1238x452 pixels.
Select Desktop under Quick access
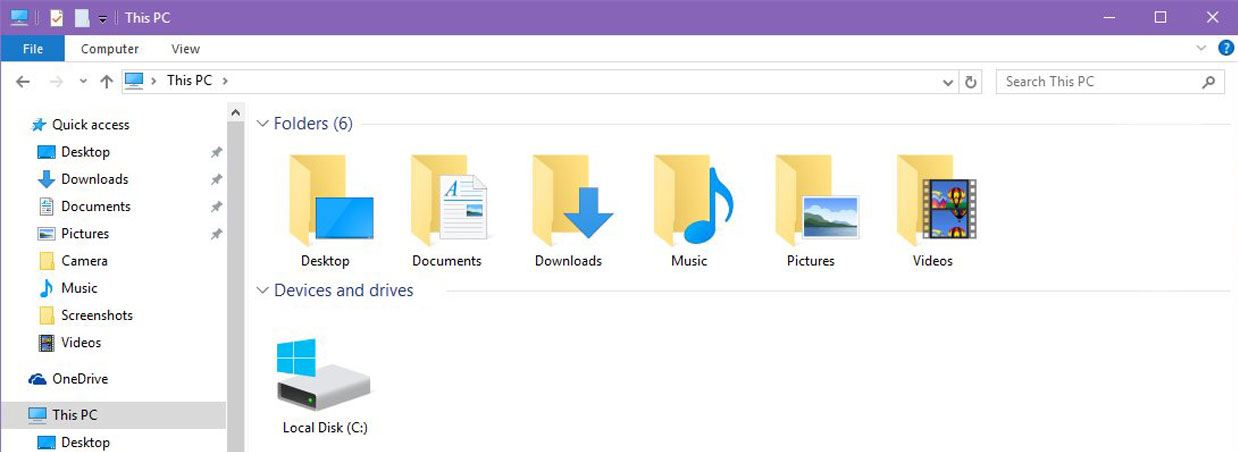coord(85,152)
